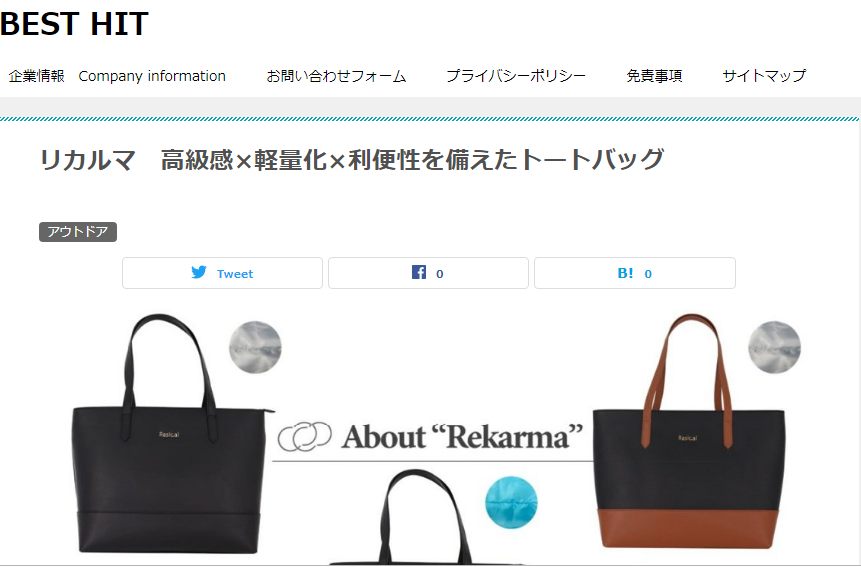Screen dimensions: 861x567
Task: Open the 免責事項 disclaimer page
Action: pos(654,76)
